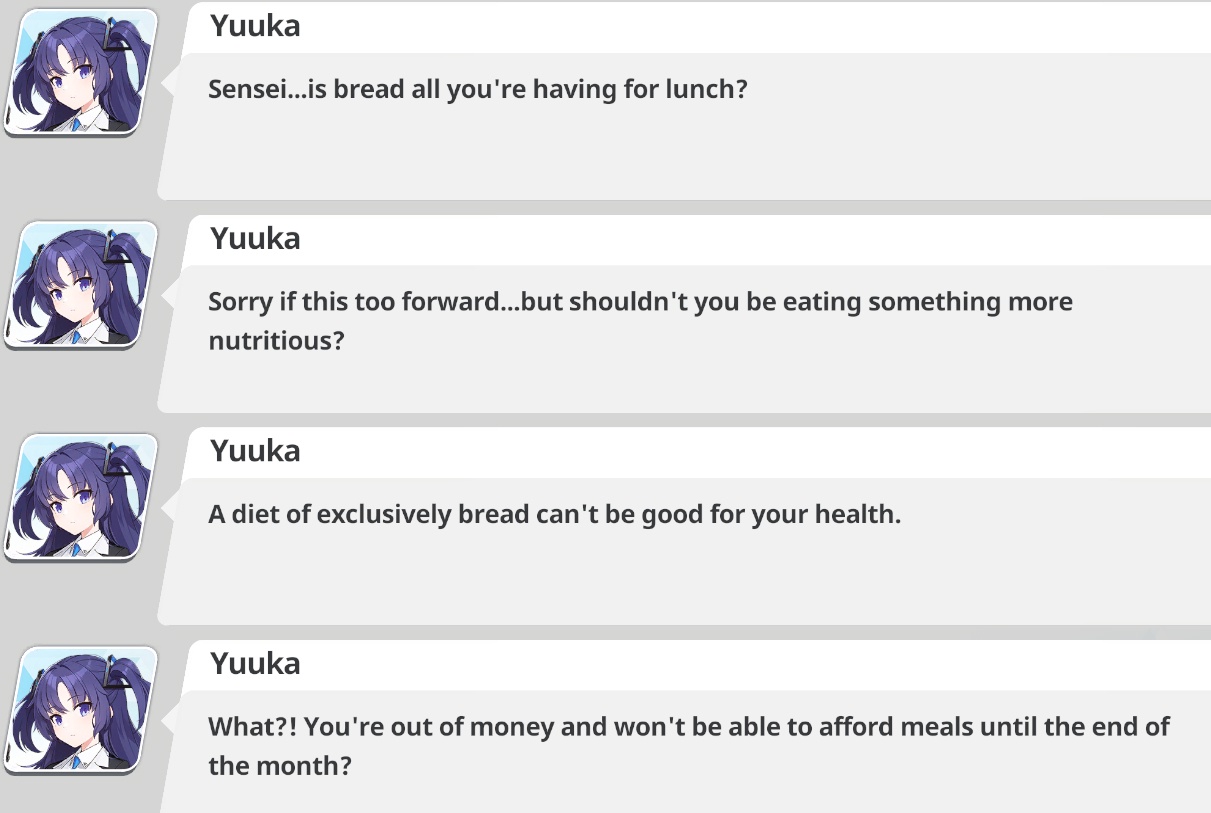Tap Yuuka's avatar beside the exclusively bread message
Viewport: 1211px width, 813px height.
(81, 497)
